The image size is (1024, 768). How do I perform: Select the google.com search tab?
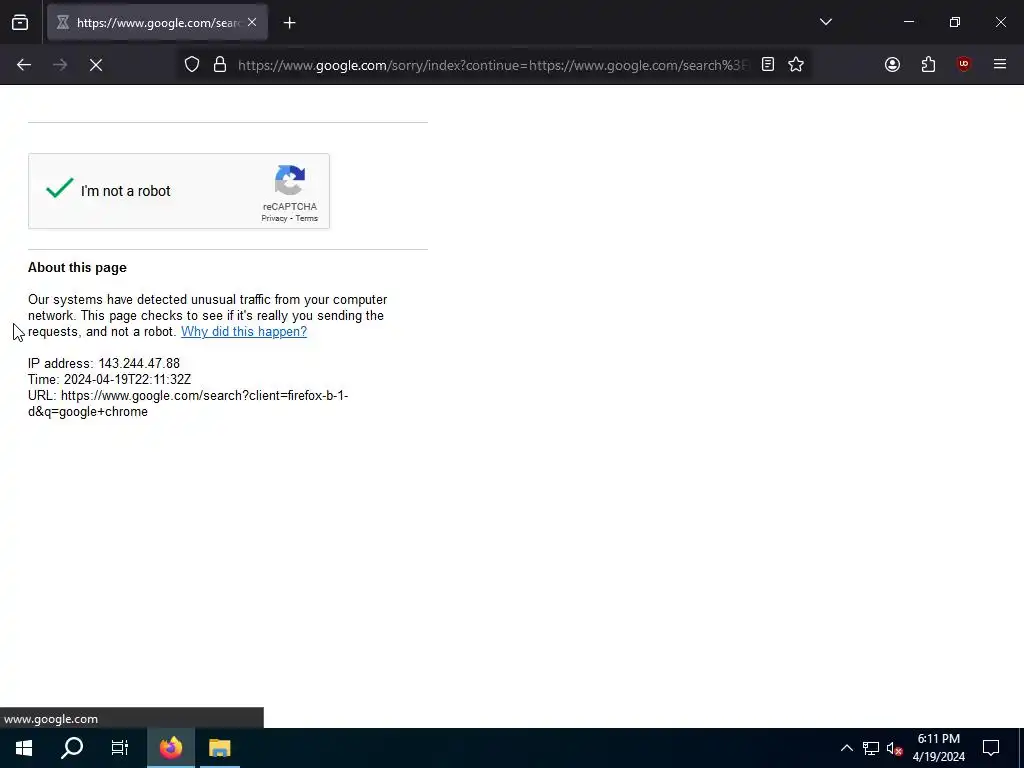point(157,22)
